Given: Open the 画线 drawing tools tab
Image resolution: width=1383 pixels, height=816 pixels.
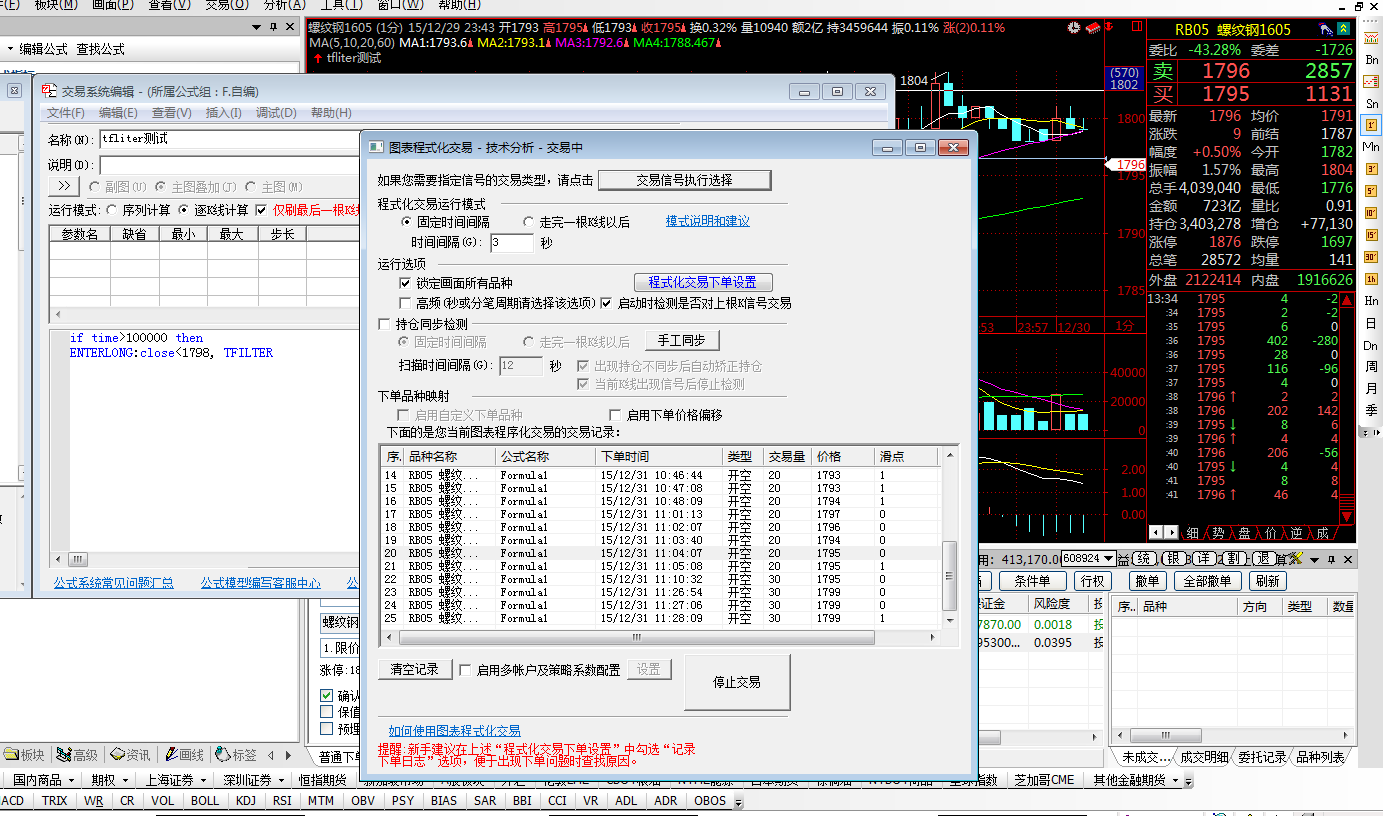Looking at the screenshot, I should pos(183,755).
